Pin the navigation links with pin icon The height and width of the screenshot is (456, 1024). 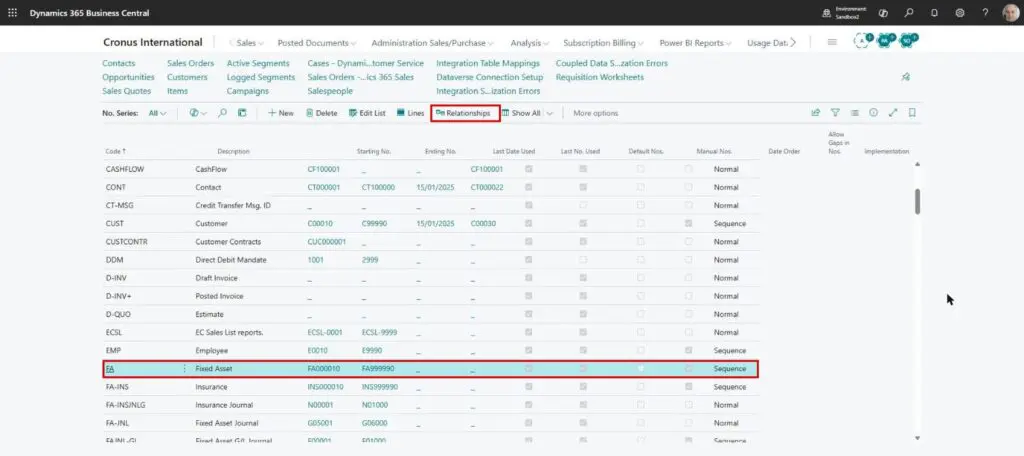(x=905, y=77)
